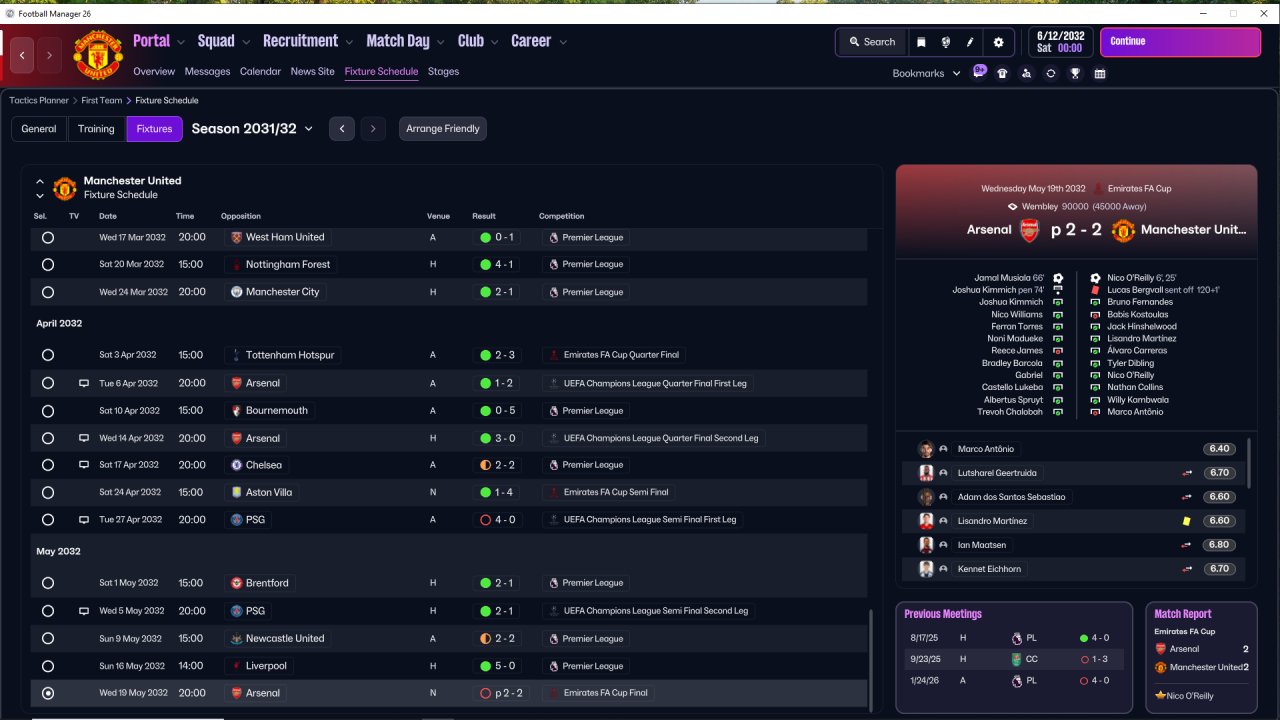
Task: Open the bookmark icon in the top toolbar
Action: (x=921, y=42)
